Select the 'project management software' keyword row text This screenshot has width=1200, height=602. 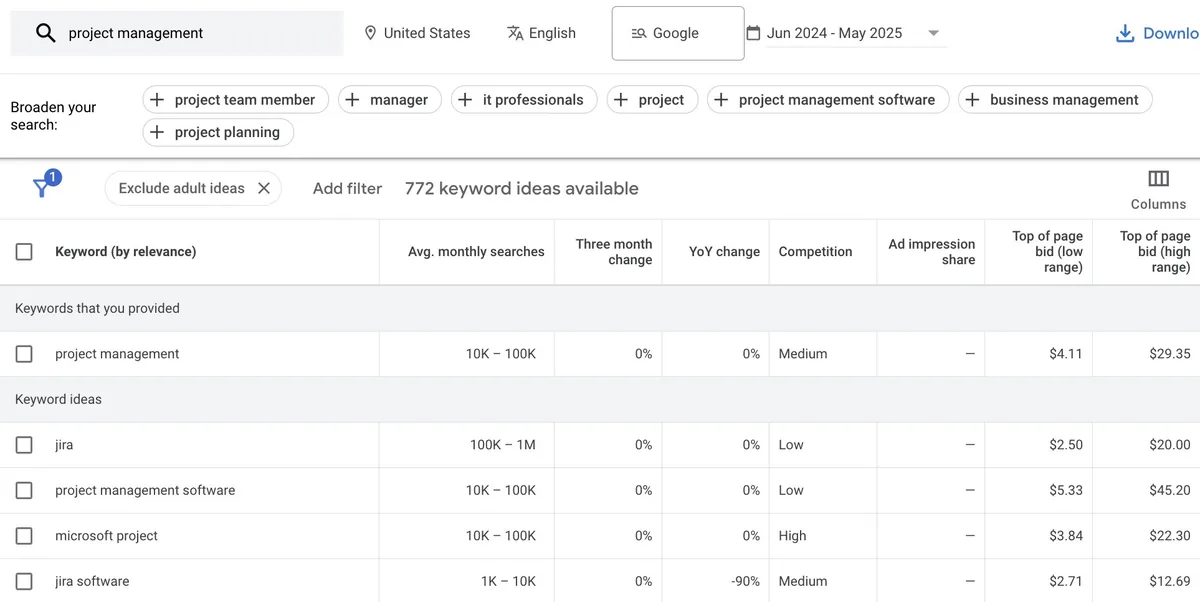coord(145,490)
